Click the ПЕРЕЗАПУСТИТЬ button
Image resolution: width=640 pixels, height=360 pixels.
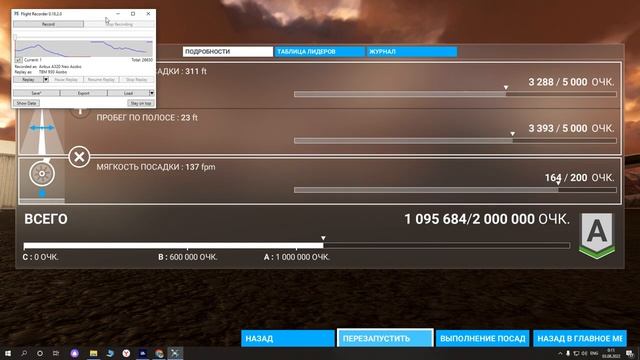tap(385, 338)
